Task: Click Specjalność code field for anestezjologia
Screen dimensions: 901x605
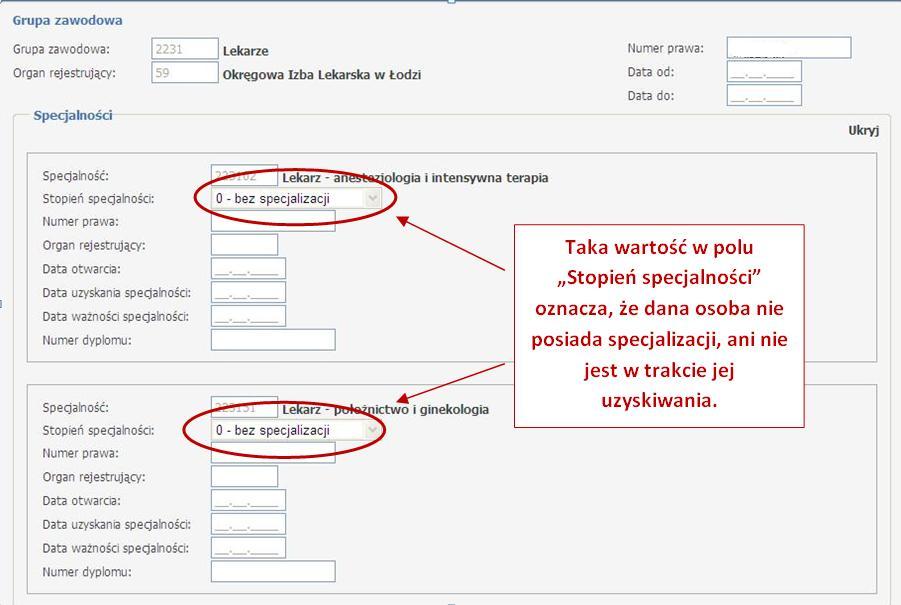Action: [244, 177]
